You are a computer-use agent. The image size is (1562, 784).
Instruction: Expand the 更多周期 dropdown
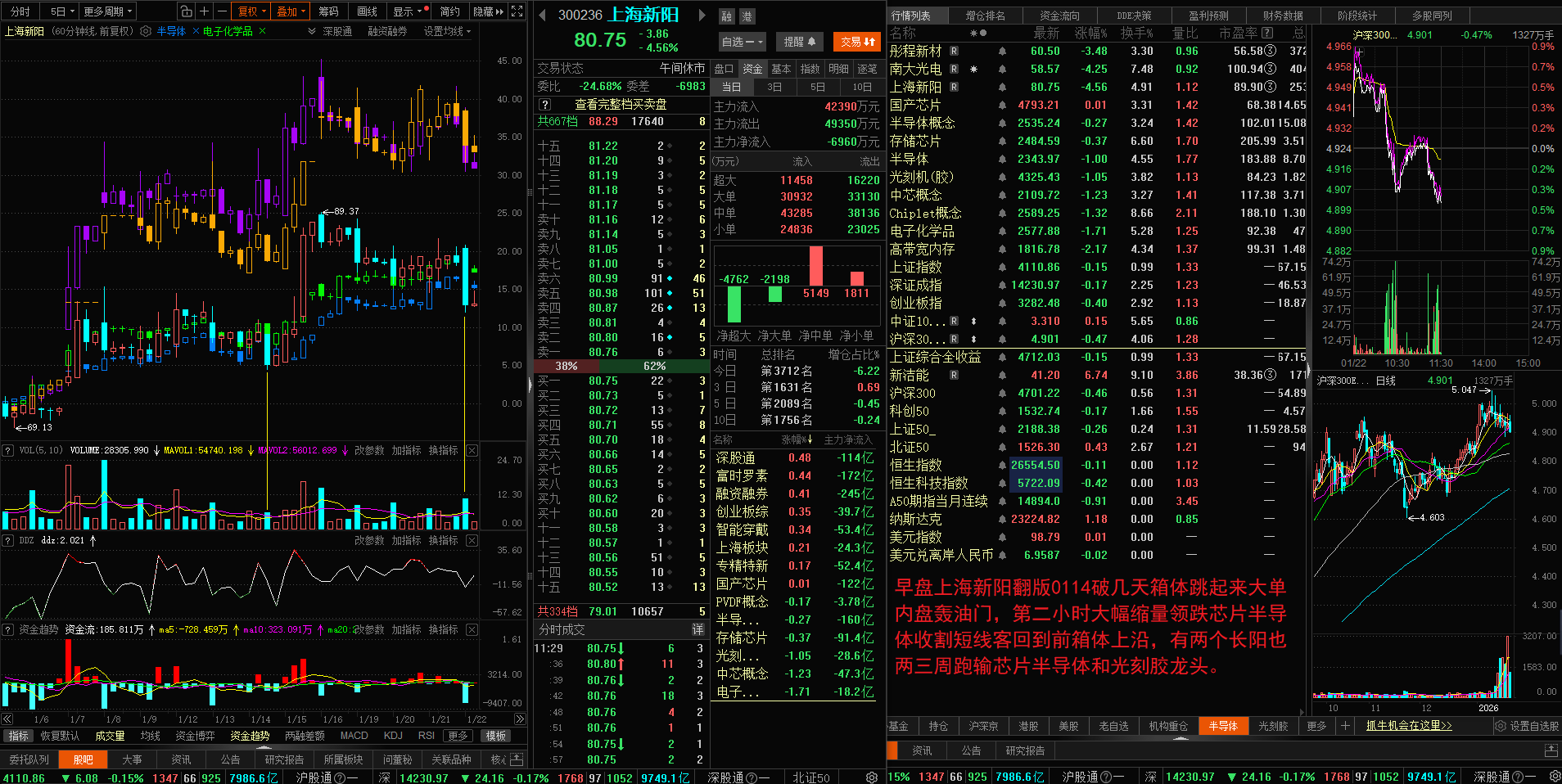(107, 11)
